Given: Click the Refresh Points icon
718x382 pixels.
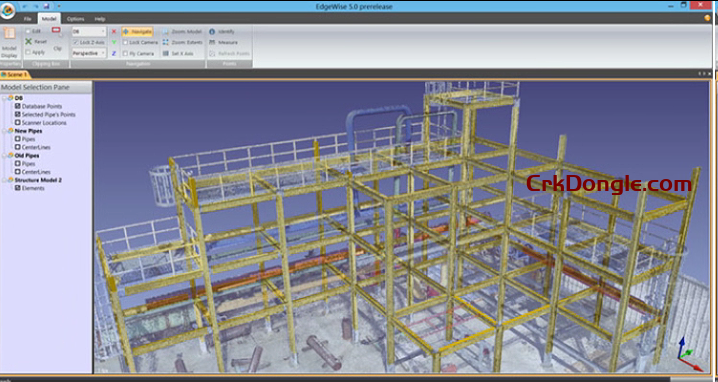Looking at the screenshot, I should (x=212, y=53).
